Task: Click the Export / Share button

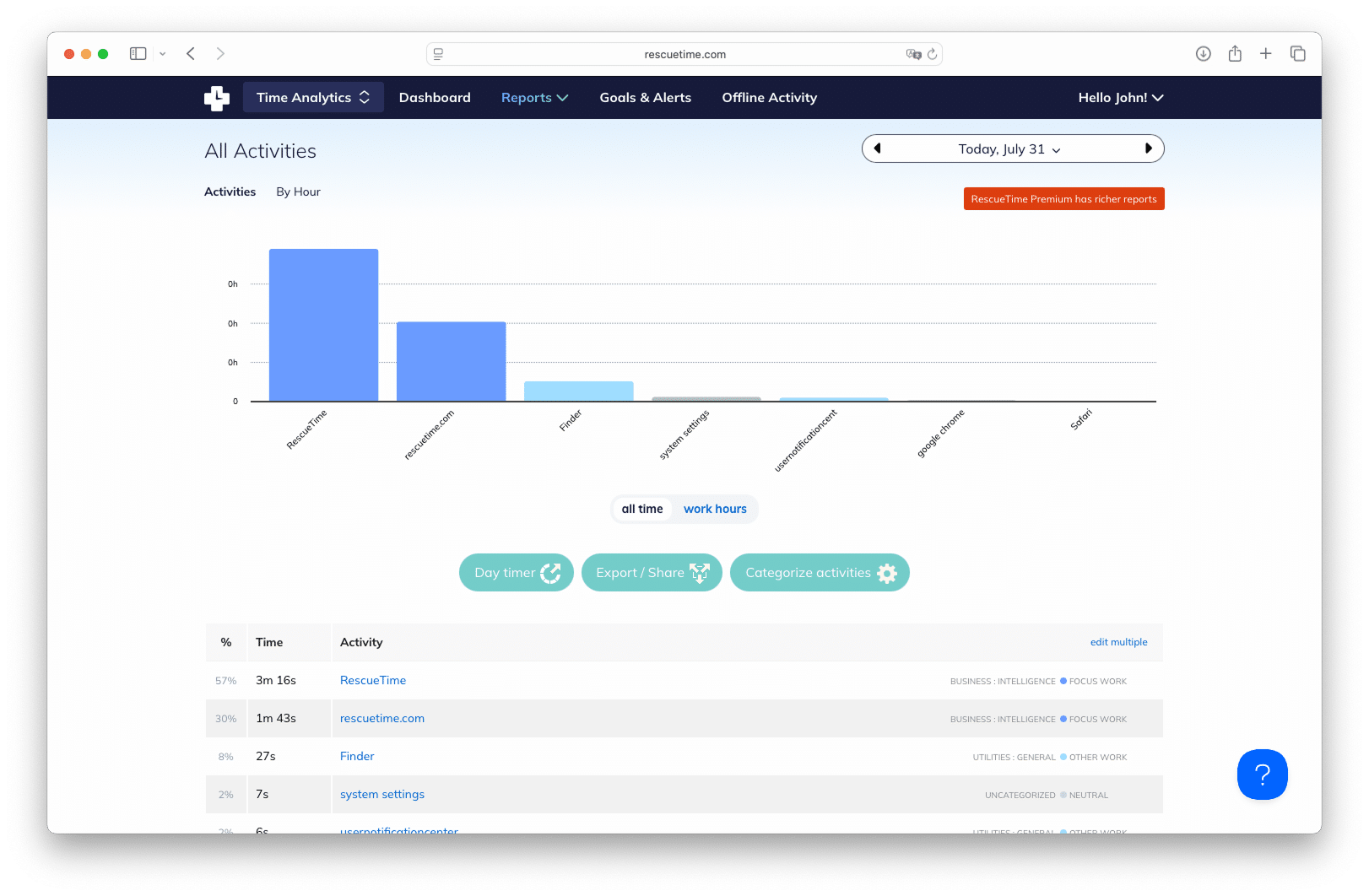Action: [652, 573]
